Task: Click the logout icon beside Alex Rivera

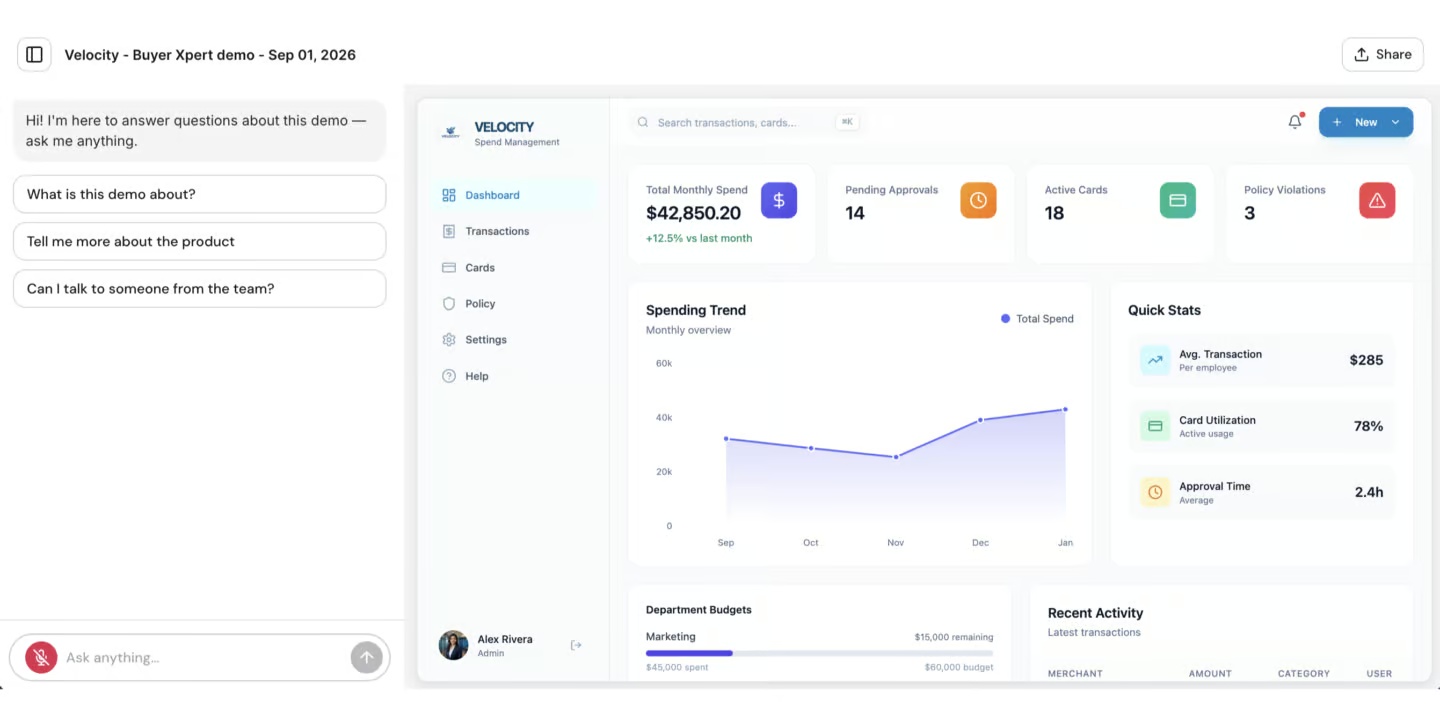Action: click(x=576, y=645)
